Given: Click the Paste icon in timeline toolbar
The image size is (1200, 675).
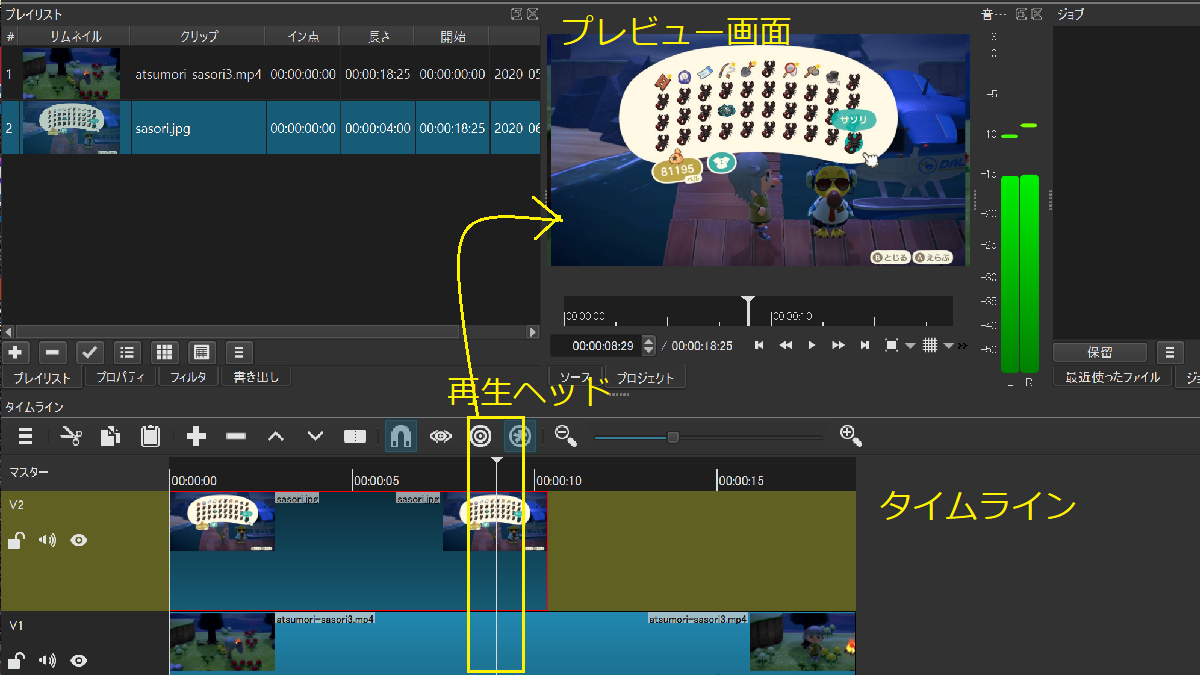Looking at the screenshot, I should 150,436.
